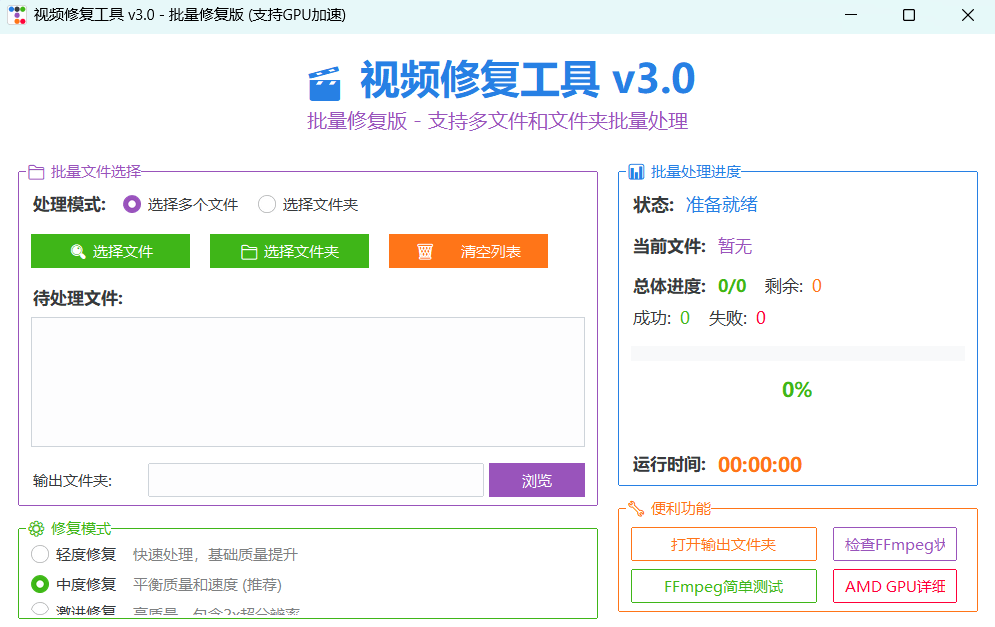
Task: Click the folder icon on 批量文件选择 panel header
Action: 37,170
